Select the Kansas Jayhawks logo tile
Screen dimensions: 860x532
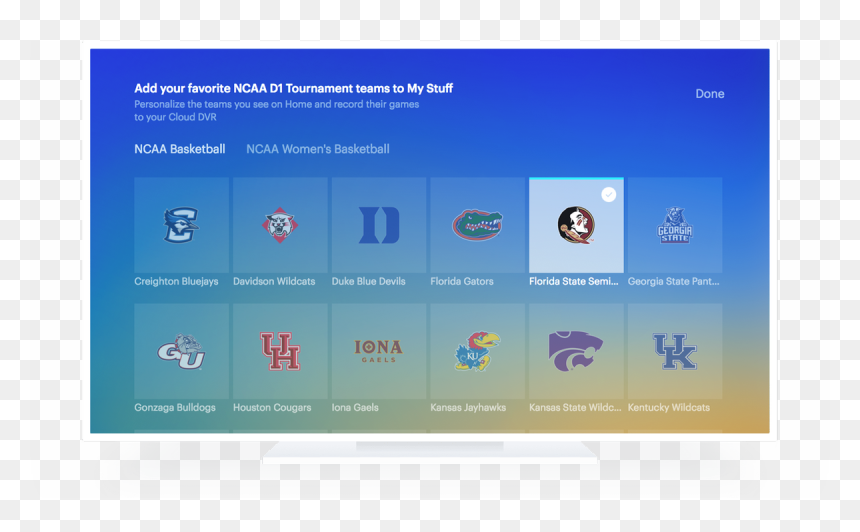pos(478,351)
